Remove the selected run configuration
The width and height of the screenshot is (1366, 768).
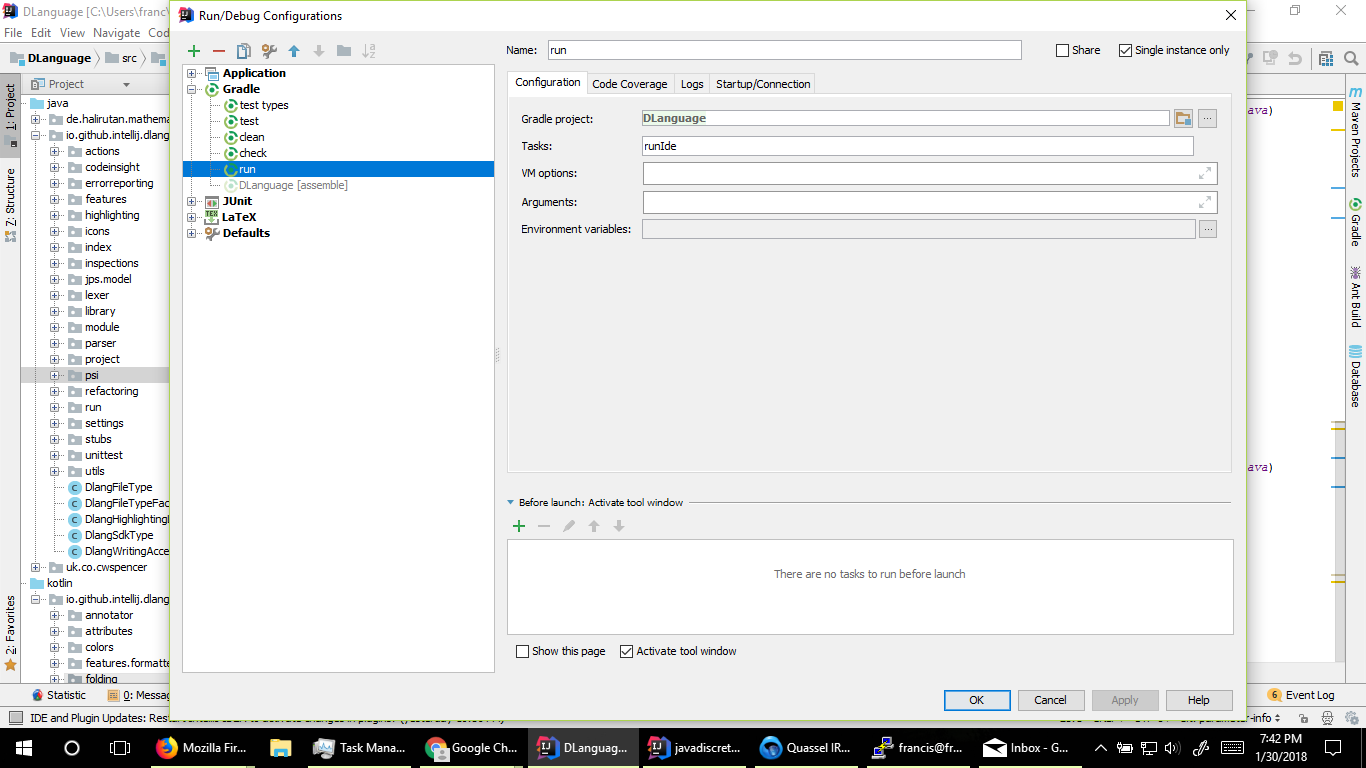point(218,51)
